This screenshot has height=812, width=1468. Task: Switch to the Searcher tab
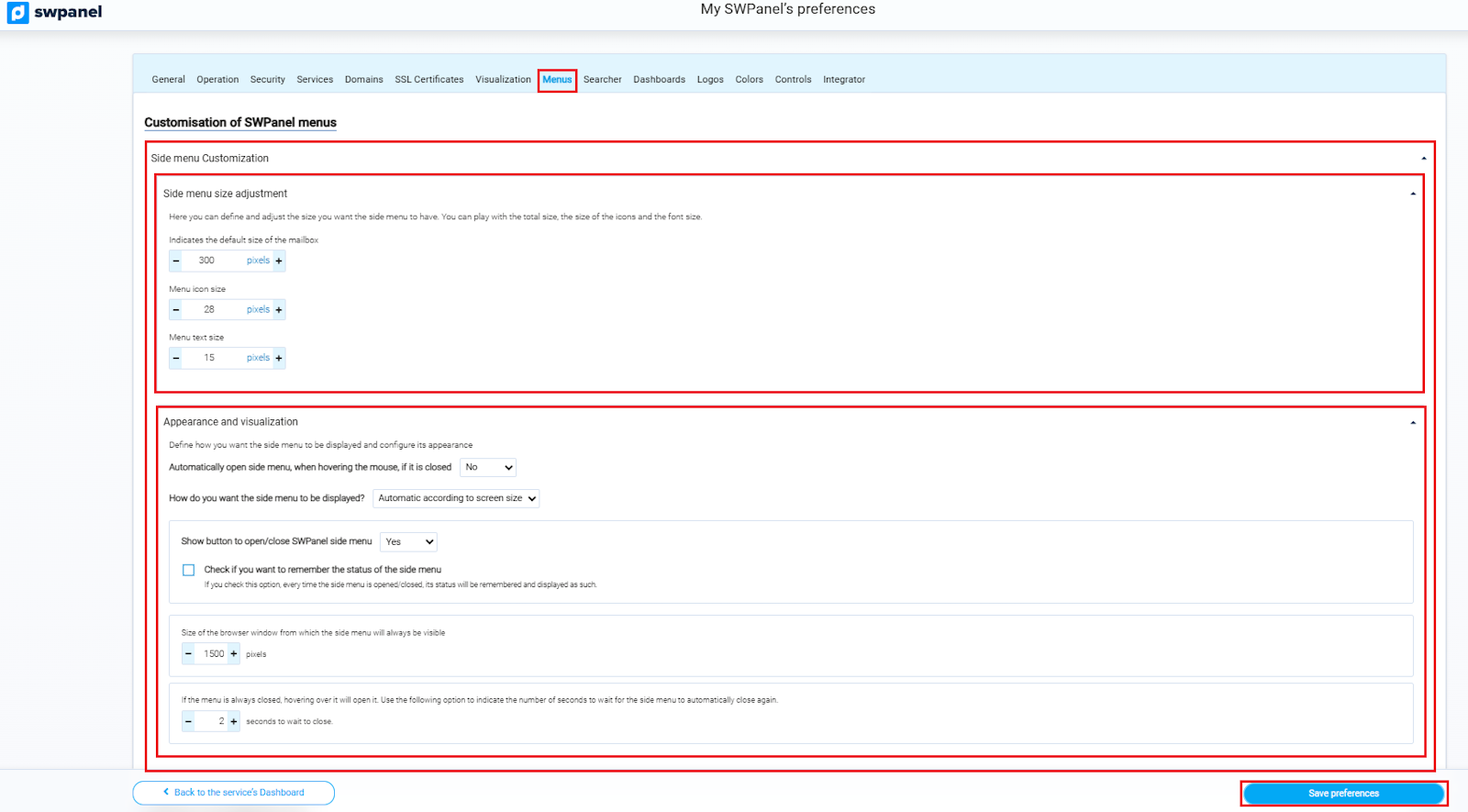click(x=602, y=80)
